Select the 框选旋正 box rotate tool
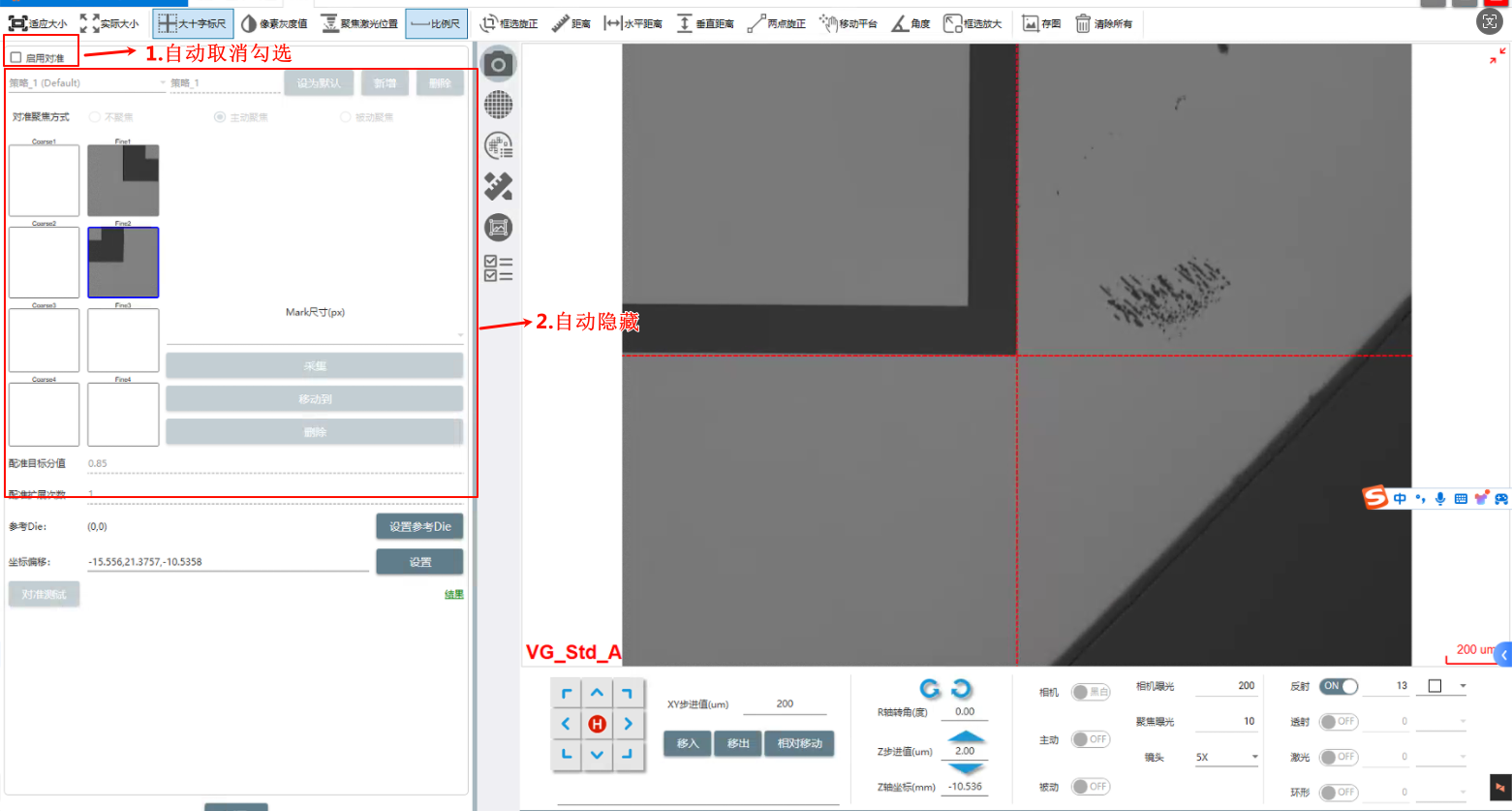Screen dimensions: 1512x811 click(509, 23)
